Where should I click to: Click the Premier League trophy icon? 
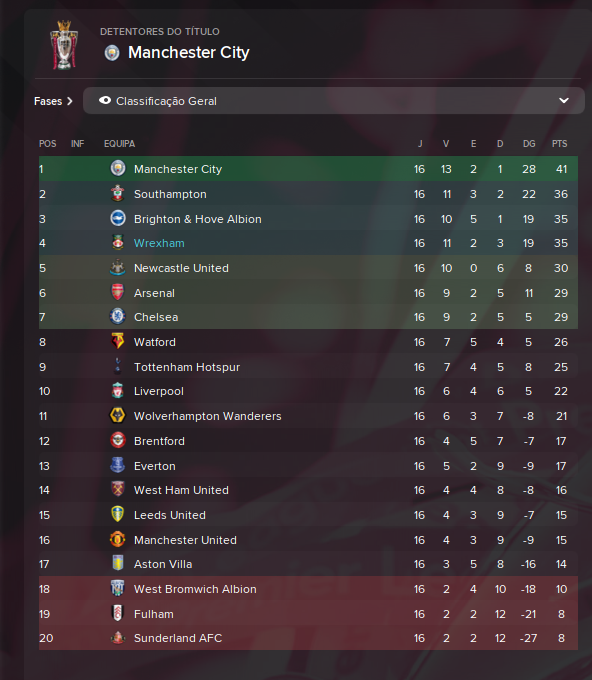pos(64,45)
